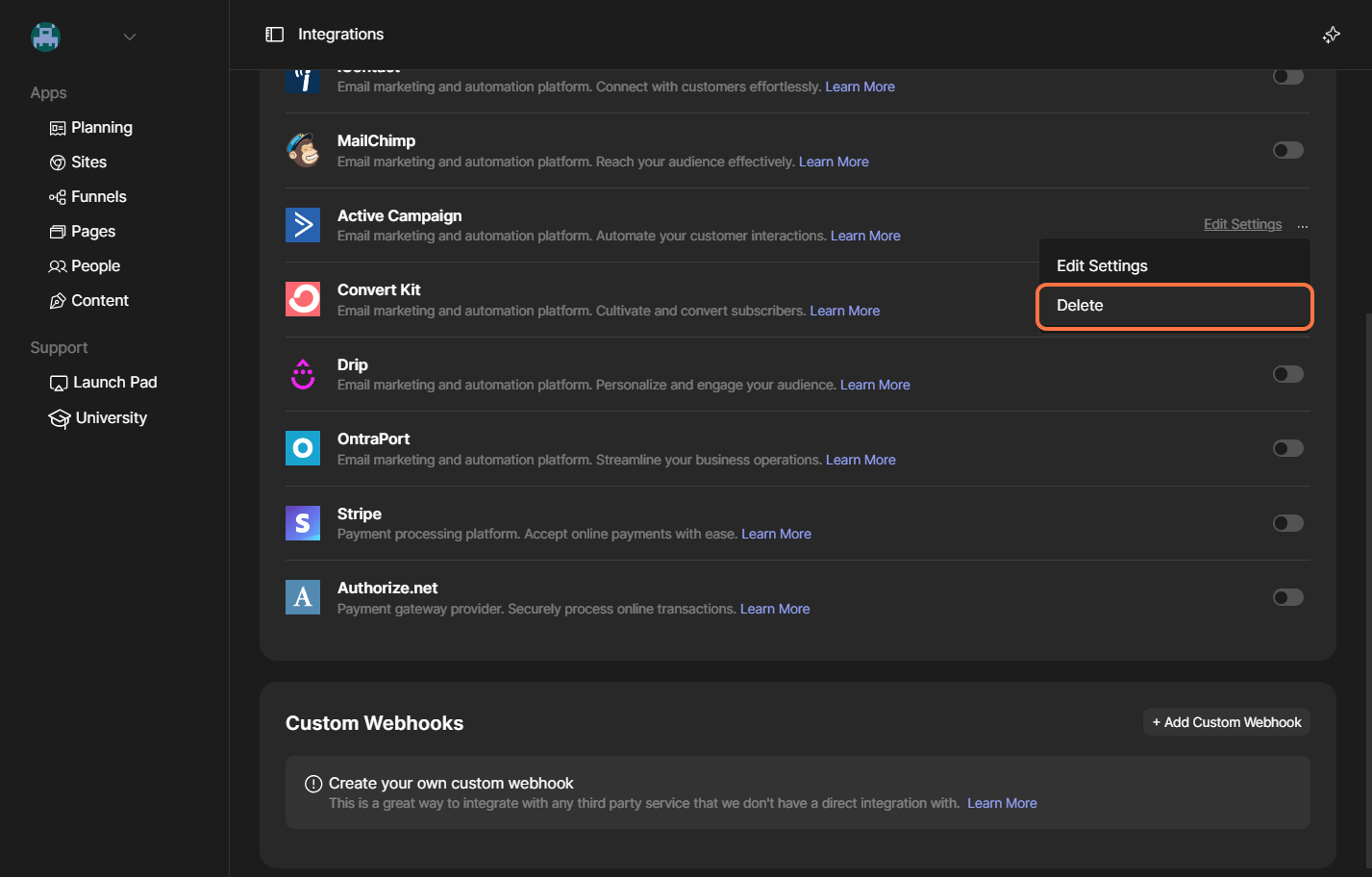Screen dimensions: 1372x877
Task: Click the University graduation cap icon
Action: (x=60, y=418)
